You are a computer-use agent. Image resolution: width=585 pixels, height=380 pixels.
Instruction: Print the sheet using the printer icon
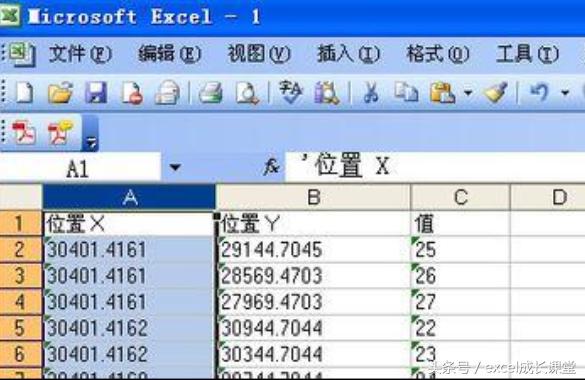pyautogui.click(x=210, y=92)
